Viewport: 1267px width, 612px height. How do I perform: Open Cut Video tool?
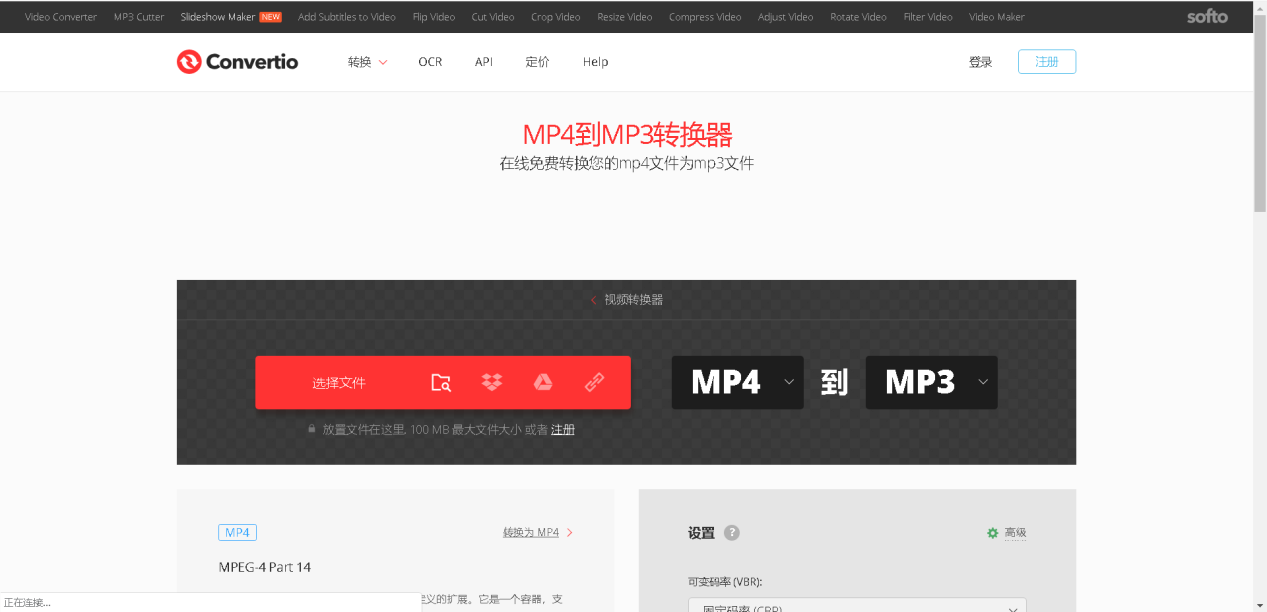[x=493, y=17]
